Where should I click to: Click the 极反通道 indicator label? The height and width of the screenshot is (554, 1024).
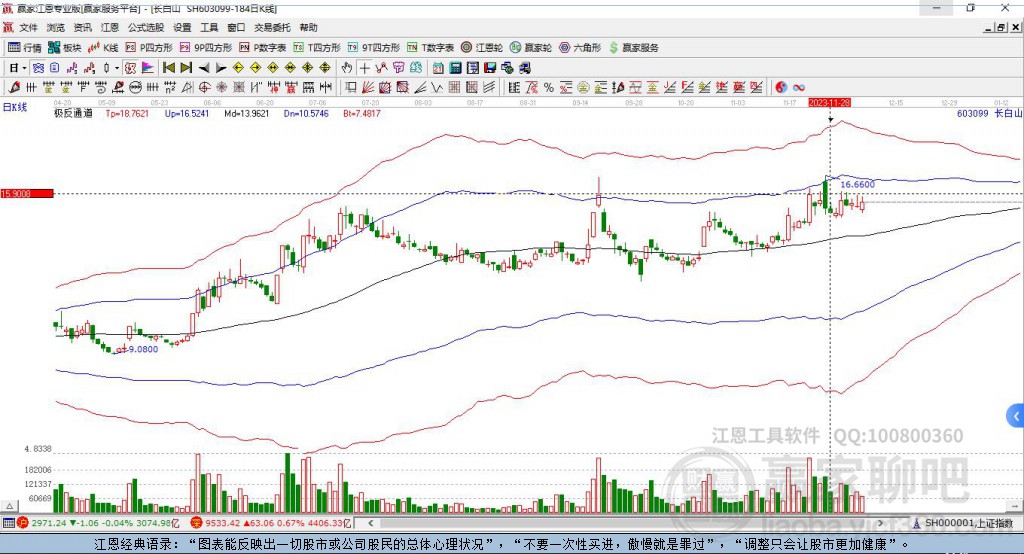(x=73, y=113)
